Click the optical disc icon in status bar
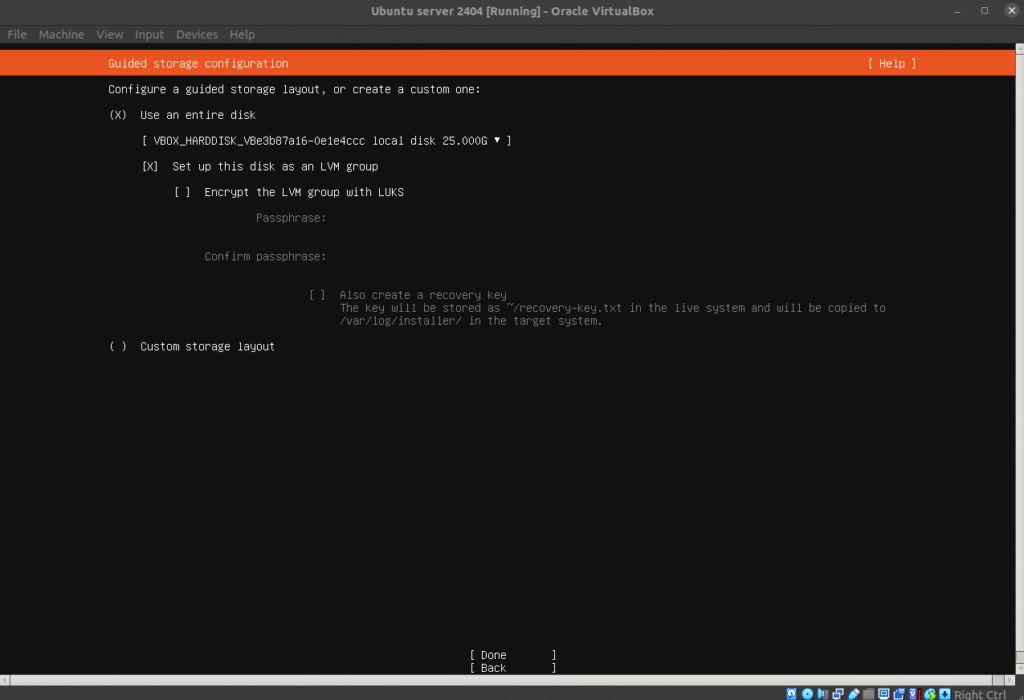The width and height of the screenshot is (1024, 700). click(807, 694)
